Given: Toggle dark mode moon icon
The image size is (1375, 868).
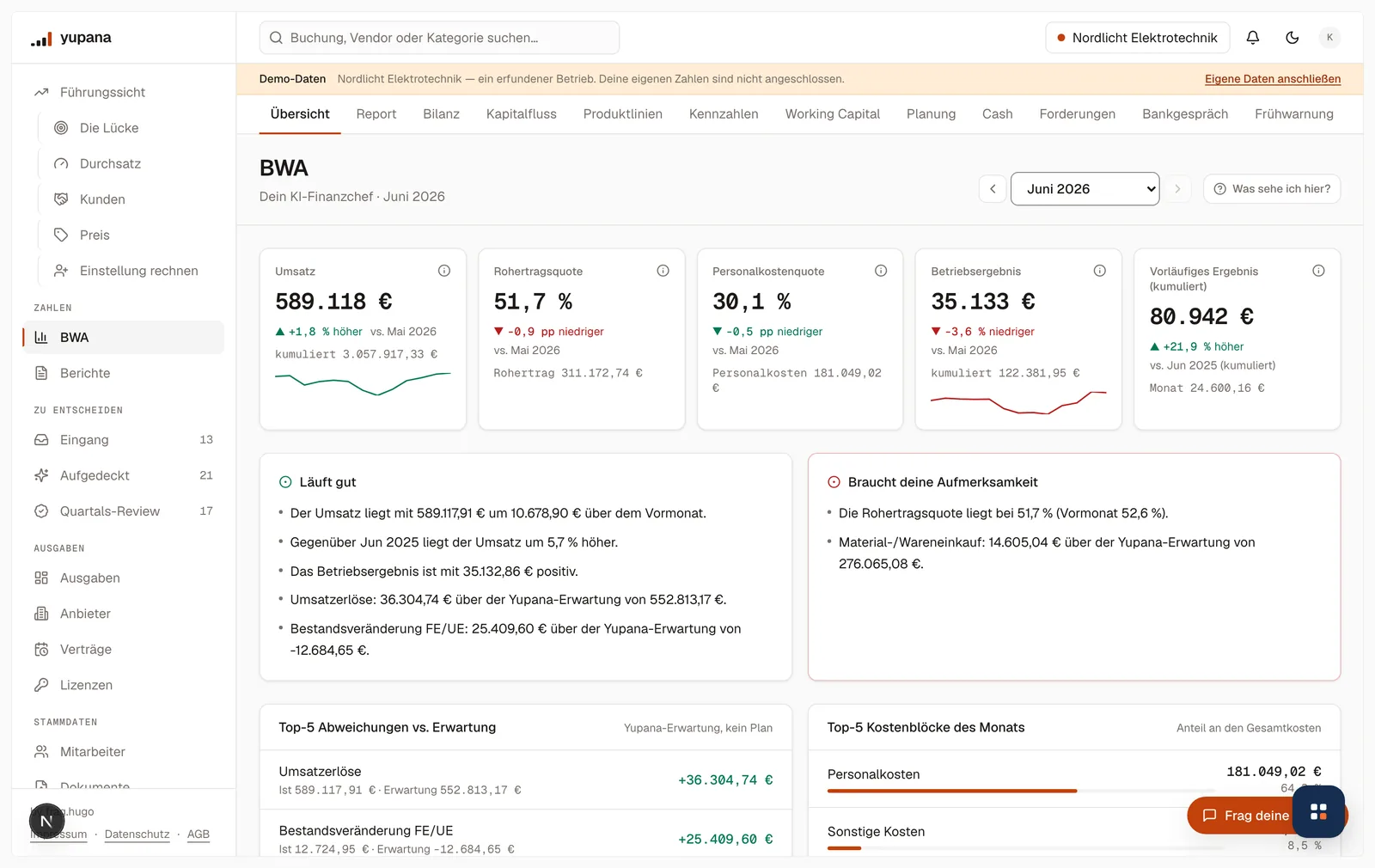Looking at the screenshot, I should 1292,38.
